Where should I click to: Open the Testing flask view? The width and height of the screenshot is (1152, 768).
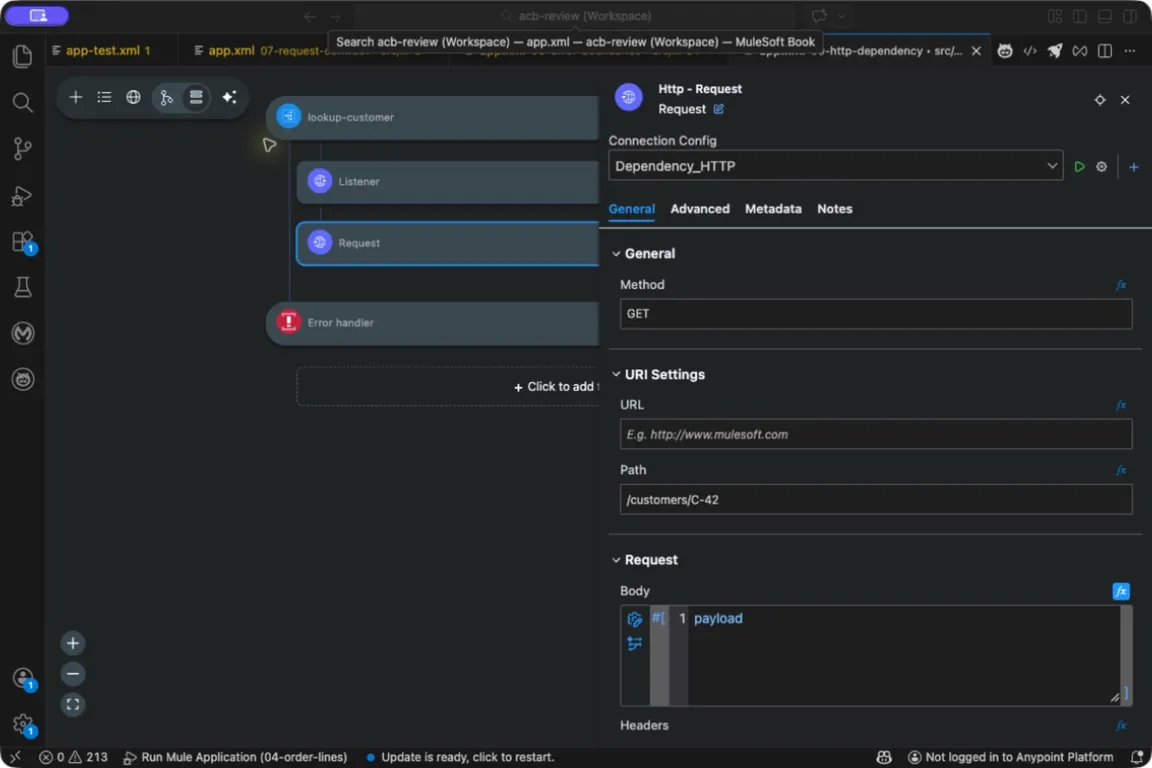tap(23, 287)
